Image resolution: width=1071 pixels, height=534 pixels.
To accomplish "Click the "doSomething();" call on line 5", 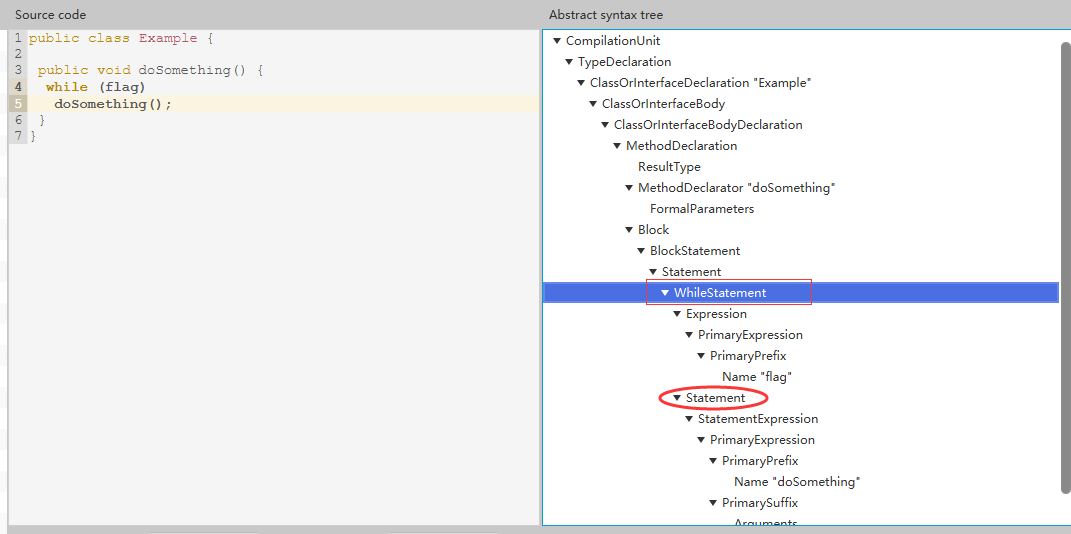I will click(x=113, y=104).
